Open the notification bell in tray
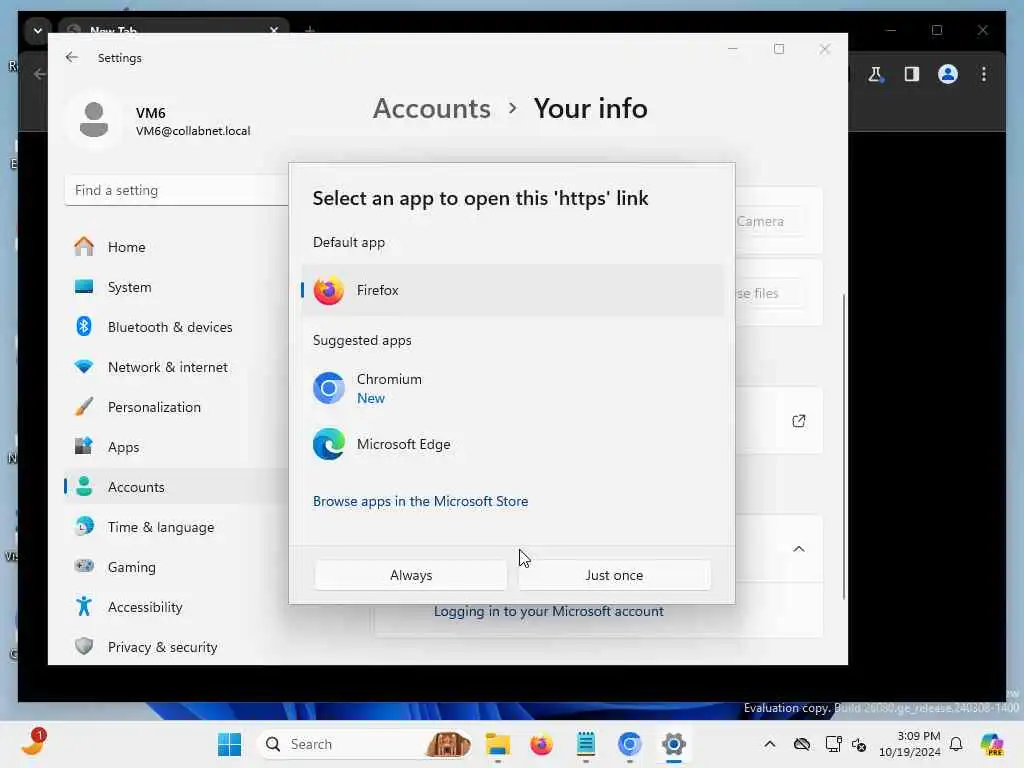Image resolution: width=1024 pixels, height=768 pixels. tap(956, 744)
